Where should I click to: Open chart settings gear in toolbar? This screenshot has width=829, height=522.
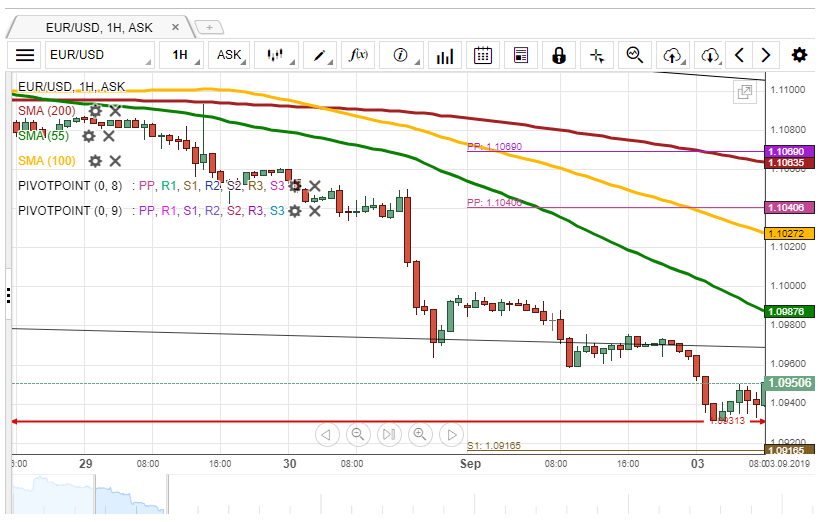[799, 55]
